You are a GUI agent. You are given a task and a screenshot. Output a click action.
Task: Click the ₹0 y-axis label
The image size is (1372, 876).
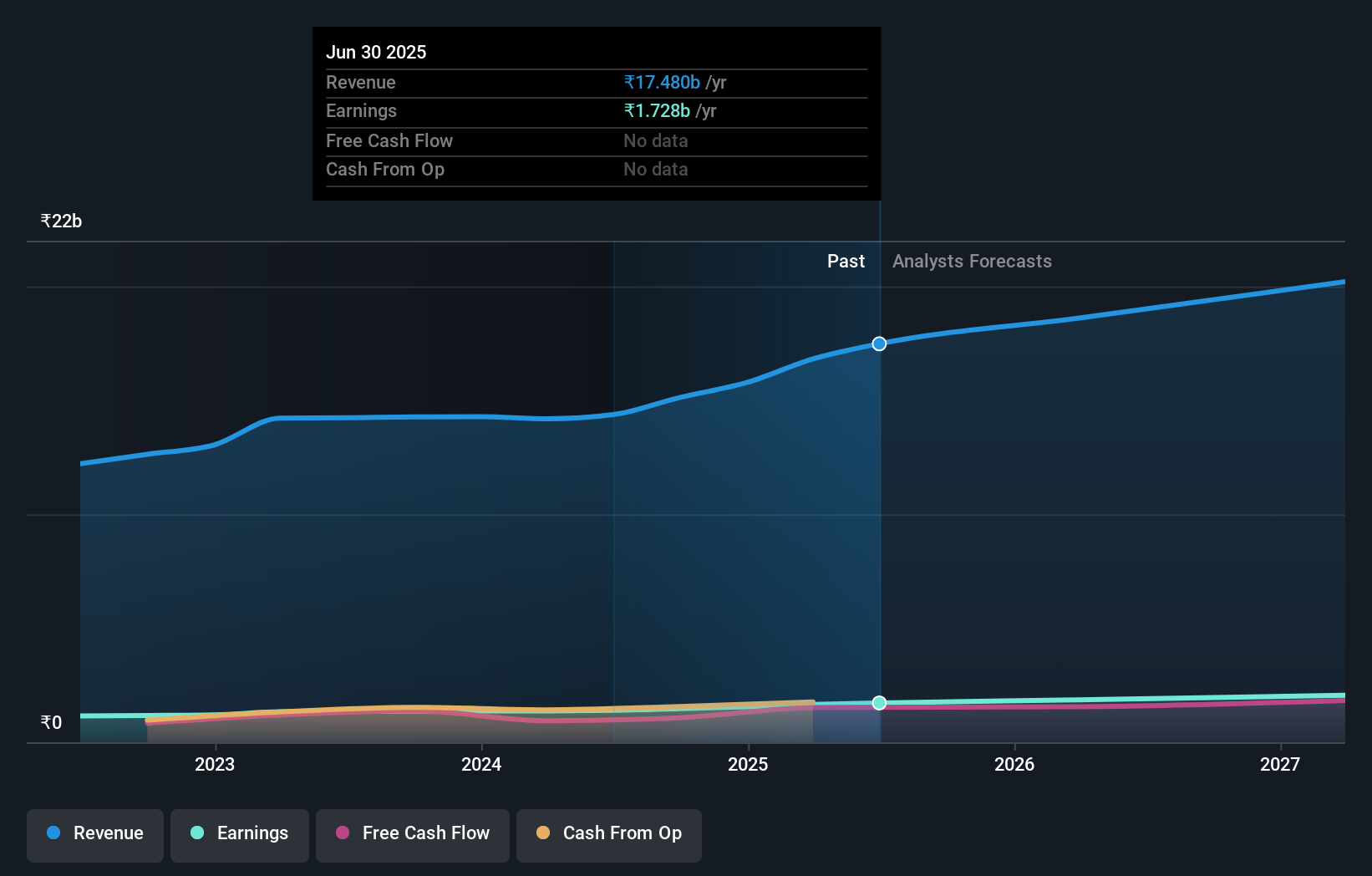coord(51,722)
